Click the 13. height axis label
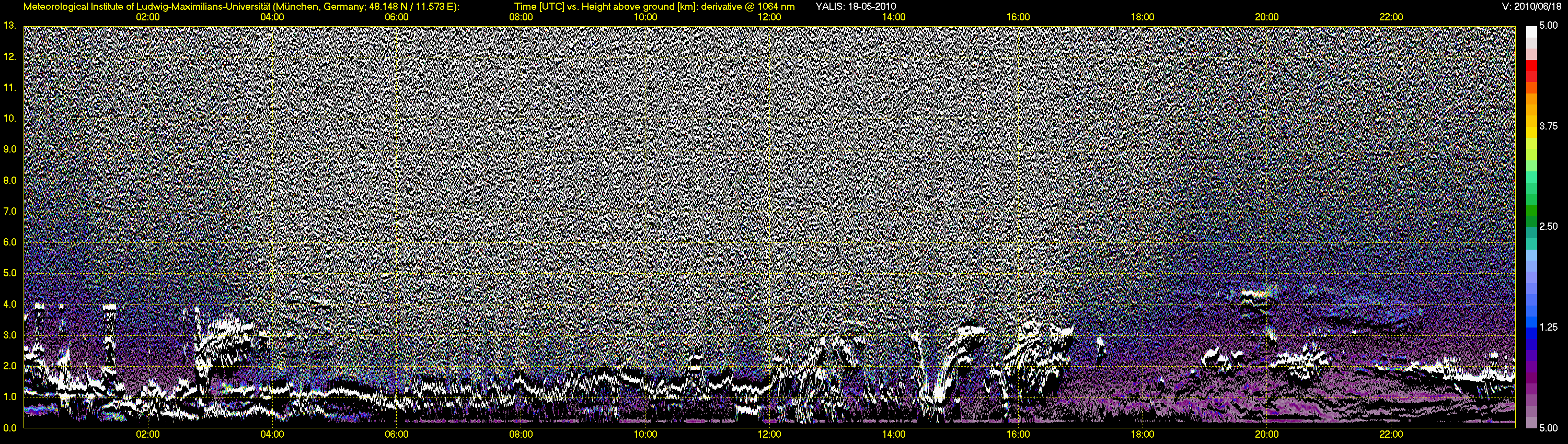 [9, 26]
